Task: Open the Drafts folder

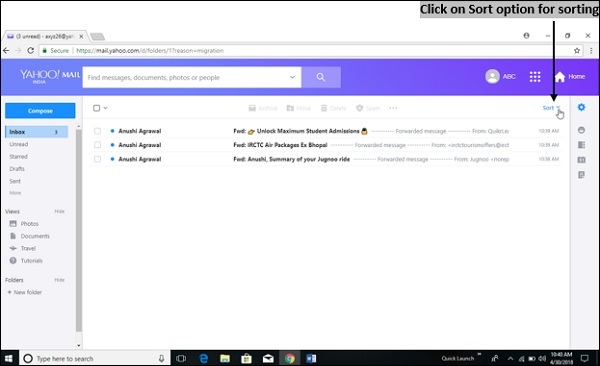Action: (17, 169)
